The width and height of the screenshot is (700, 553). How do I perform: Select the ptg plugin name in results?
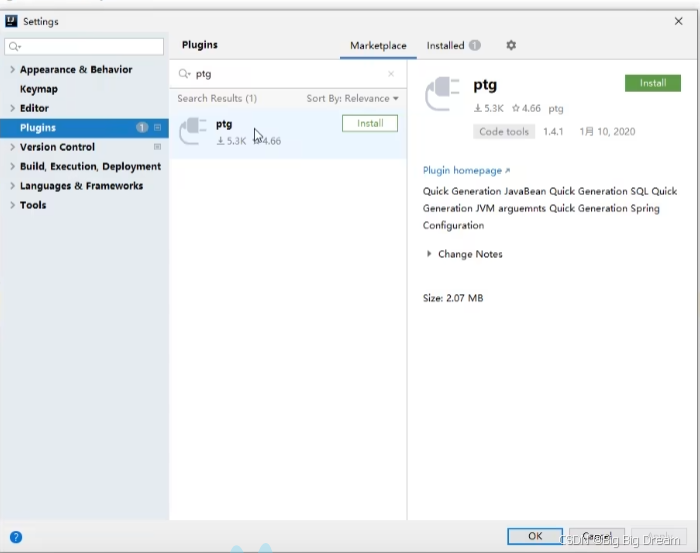click(224, 124)
